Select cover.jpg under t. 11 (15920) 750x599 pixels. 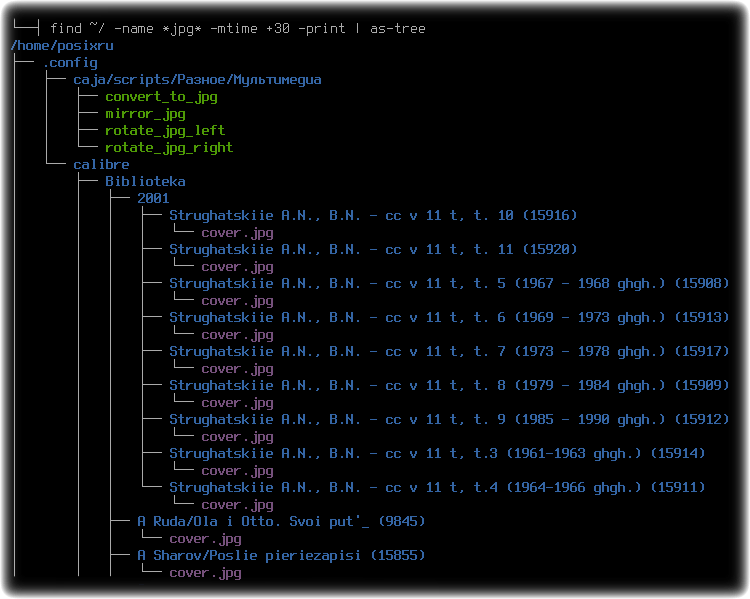pos(237,267)
